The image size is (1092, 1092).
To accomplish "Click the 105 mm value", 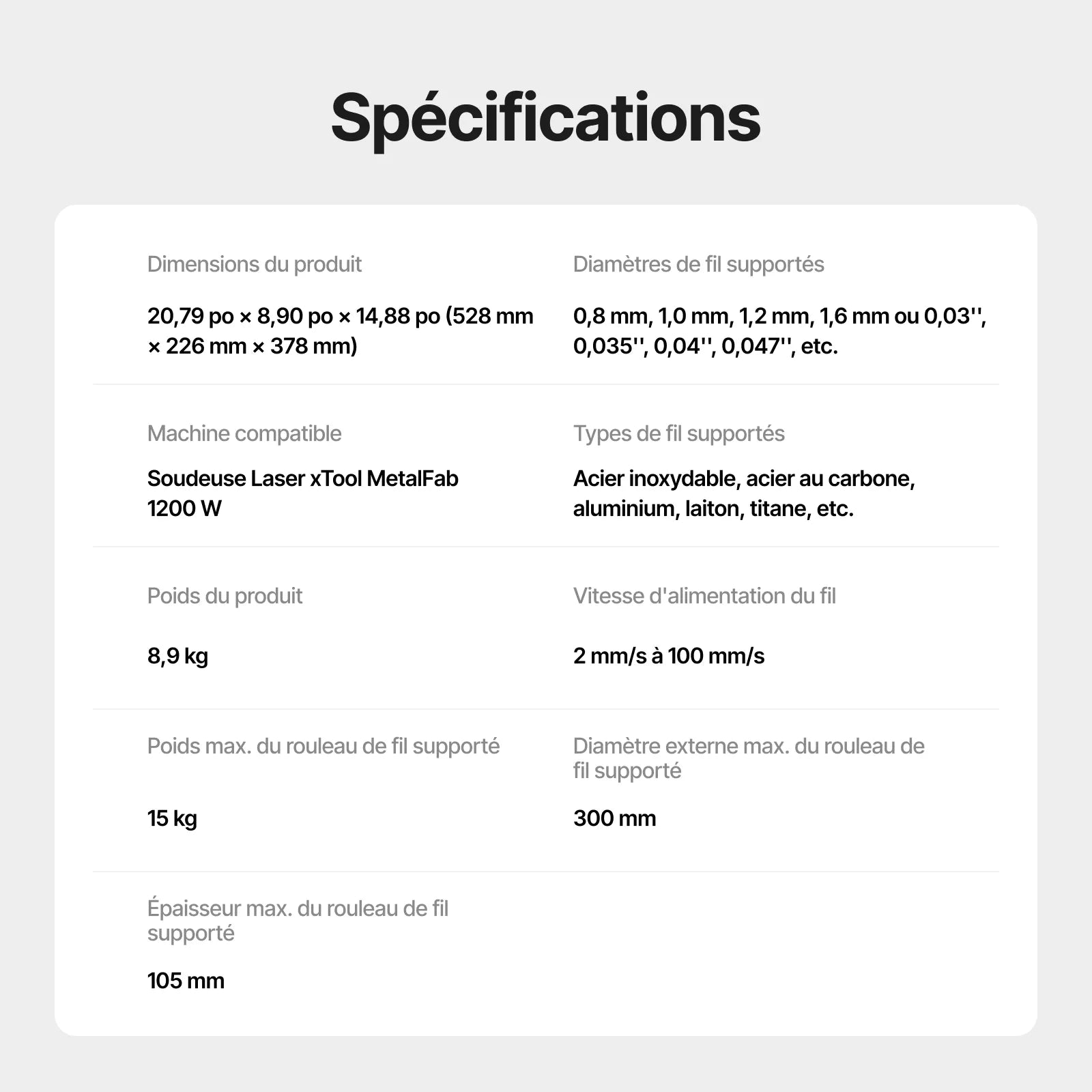I will coord(186,981).
